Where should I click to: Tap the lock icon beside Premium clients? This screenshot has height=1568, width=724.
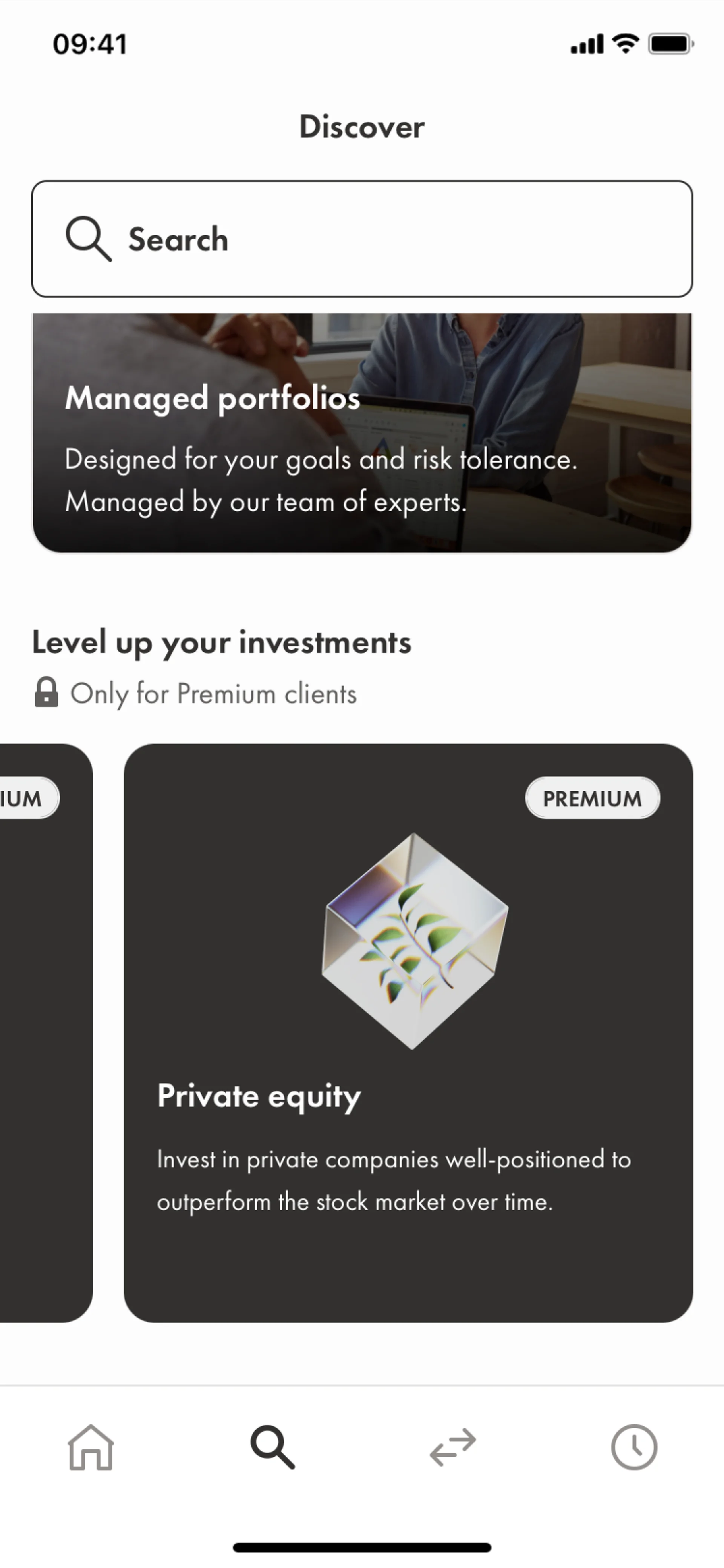[x=46, y=693]
